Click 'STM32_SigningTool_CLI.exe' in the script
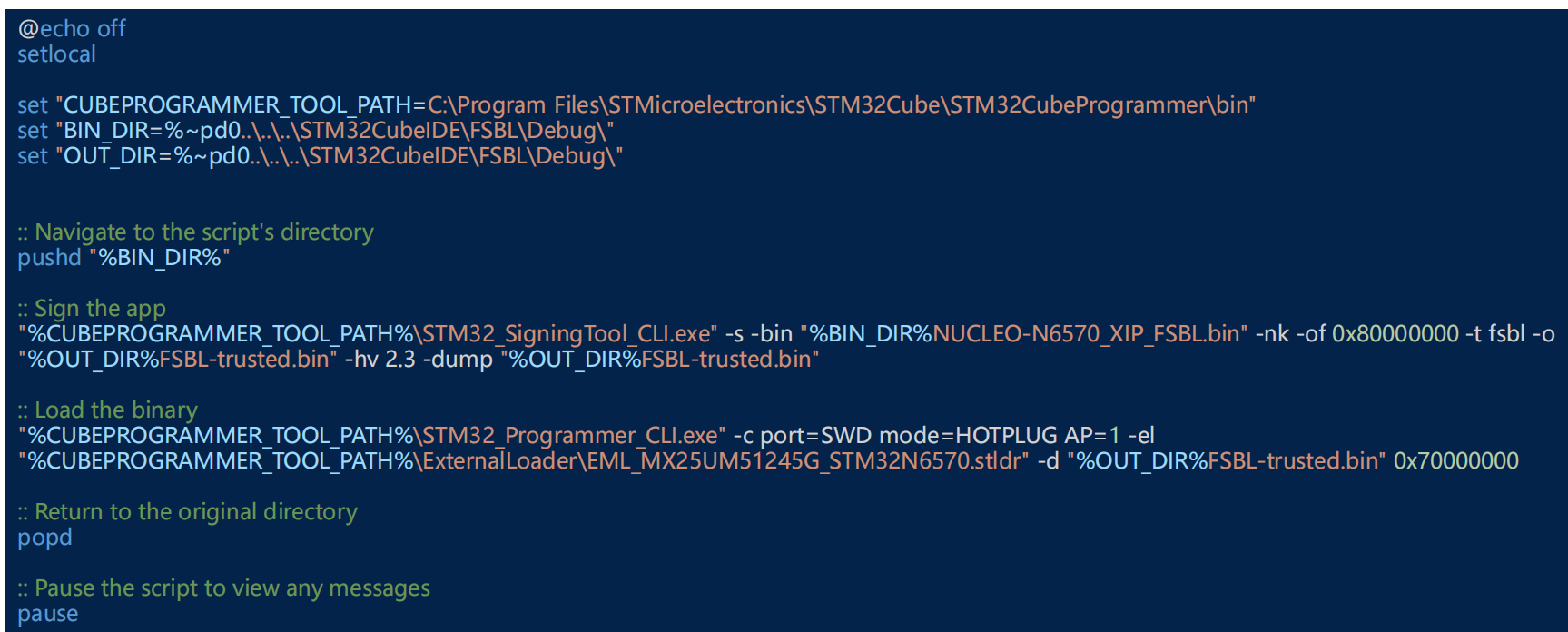The width and height of the screenshot is (1568, 632). [x=569, y=334]
